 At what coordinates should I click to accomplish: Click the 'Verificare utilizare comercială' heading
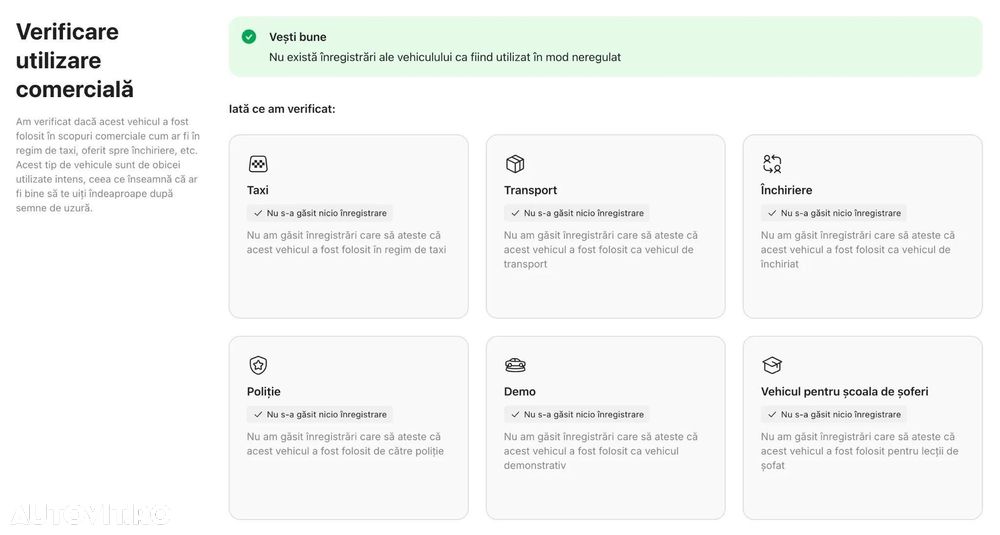click(75, 60)
